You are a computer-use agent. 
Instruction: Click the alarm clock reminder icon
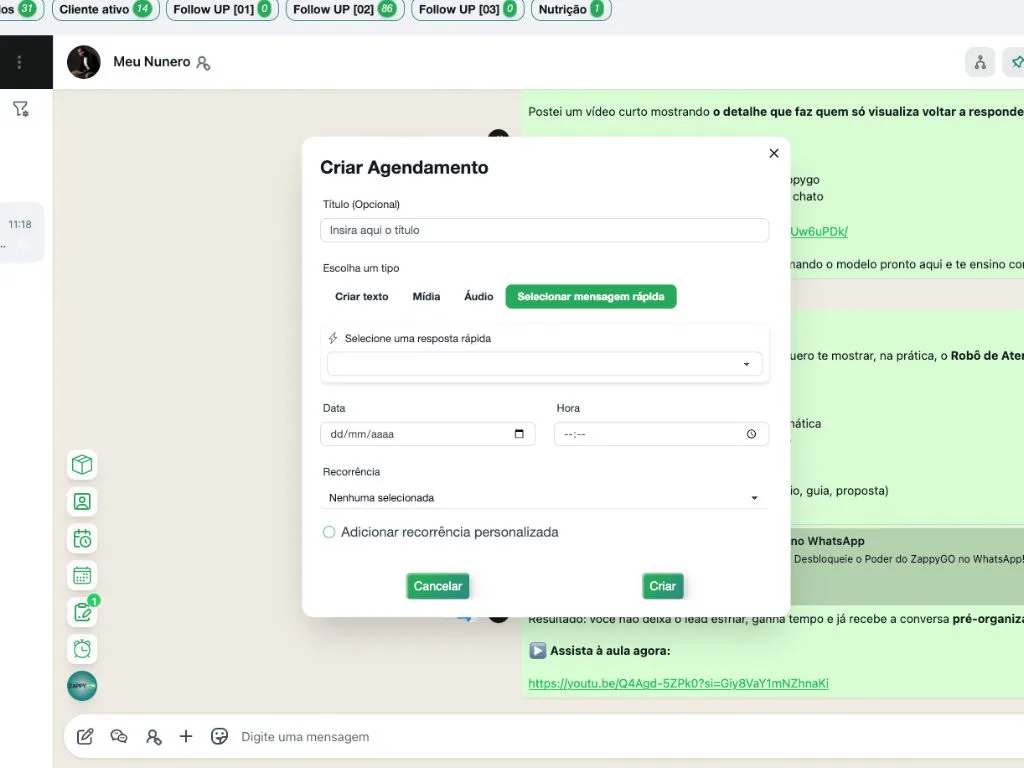point(82,649)
